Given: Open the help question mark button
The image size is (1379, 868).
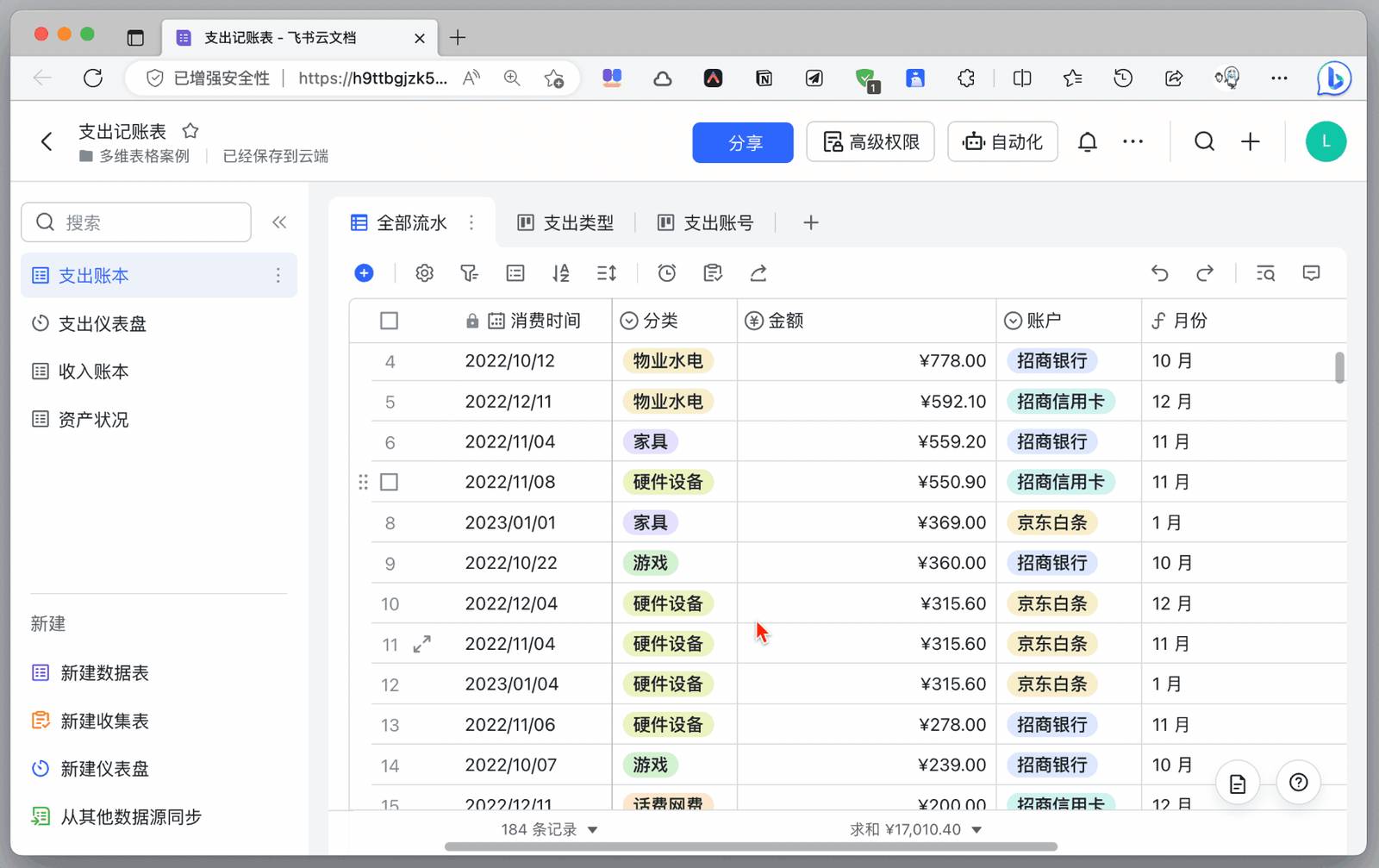Looking at the screenshot, I should click(x=1299, y=783).
